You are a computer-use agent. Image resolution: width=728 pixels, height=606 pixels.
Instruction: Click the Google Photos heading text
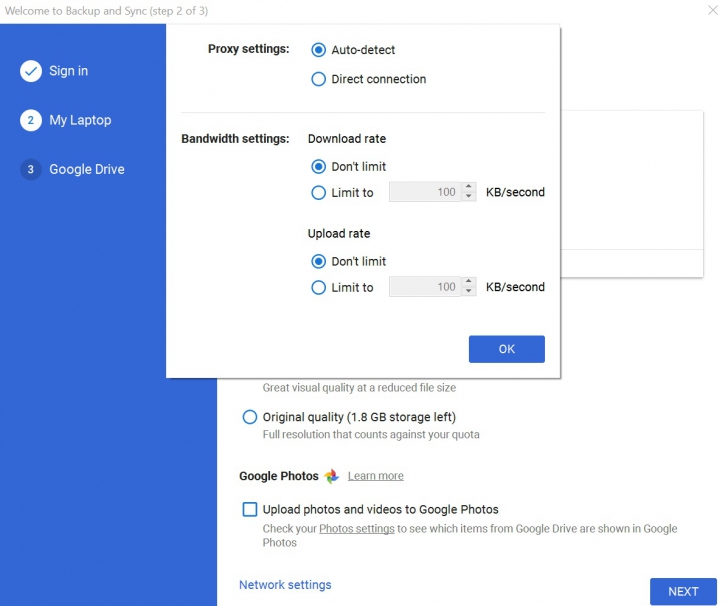pos(279,476)
